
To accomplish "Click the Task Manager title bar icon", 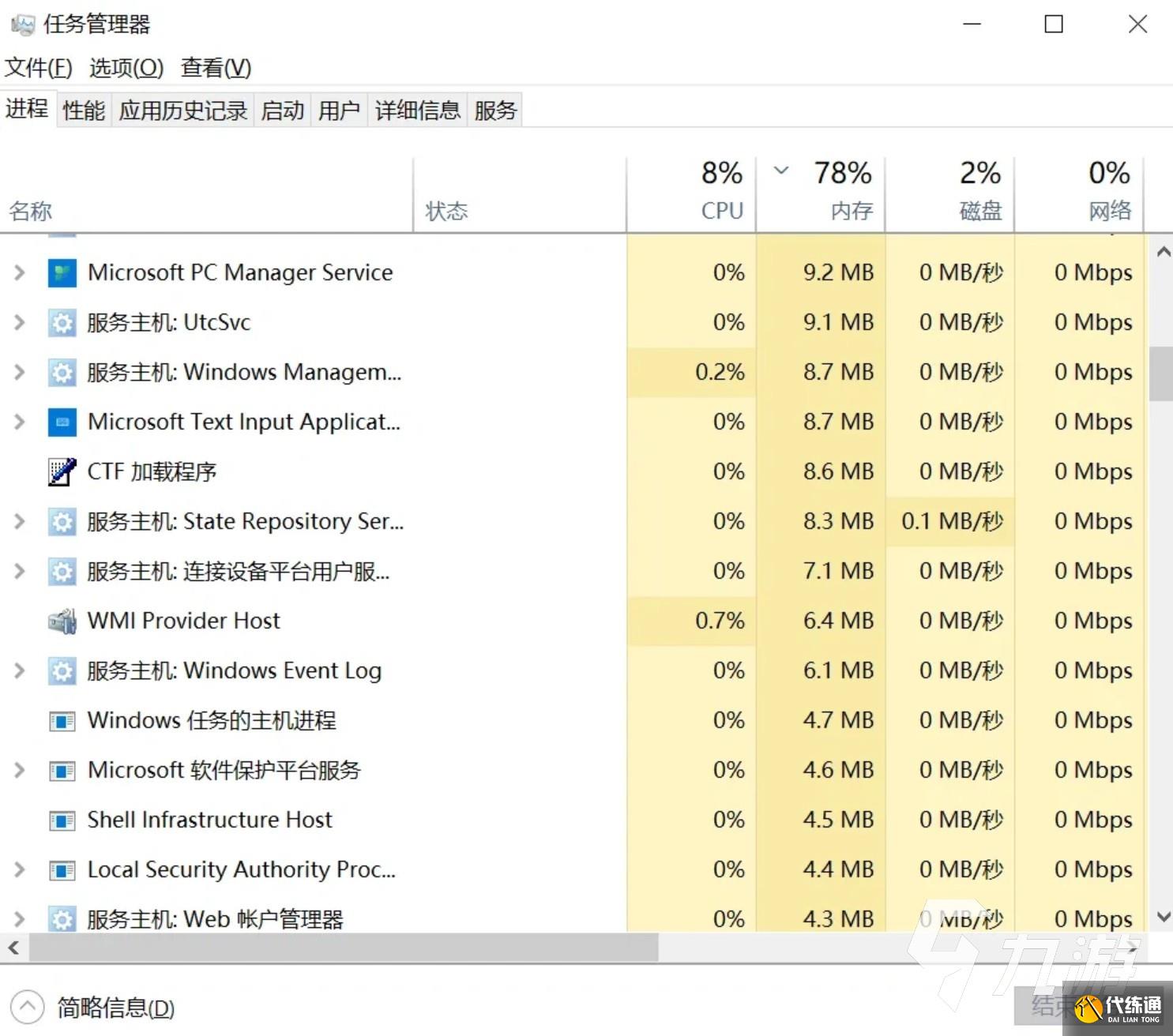I will [22, 24].
